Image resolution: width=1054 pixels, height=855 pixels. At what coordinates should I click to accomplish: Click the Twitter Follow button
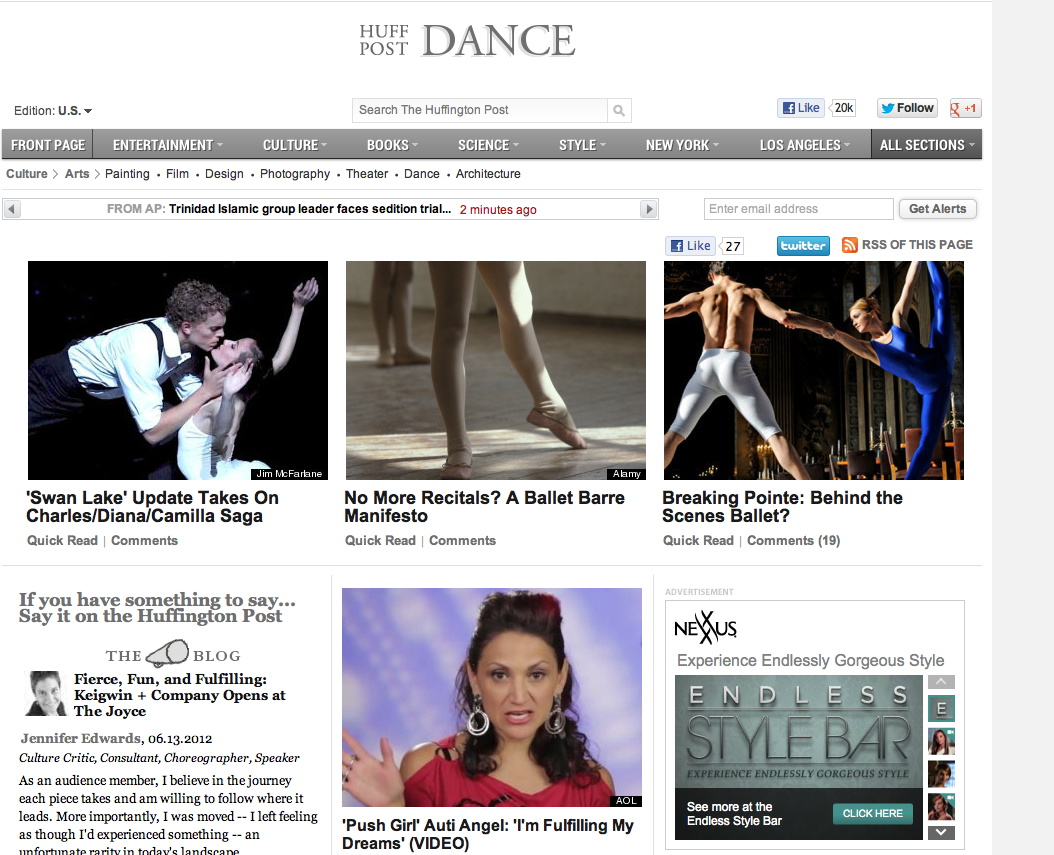[907, 108]
